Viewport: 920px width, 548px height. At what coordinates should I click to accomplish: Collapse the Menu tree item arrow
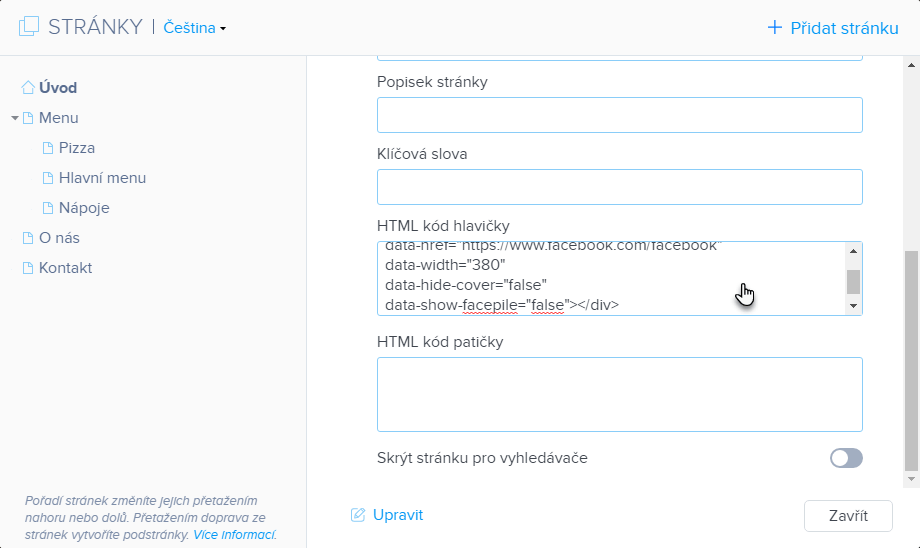[15, 118]
